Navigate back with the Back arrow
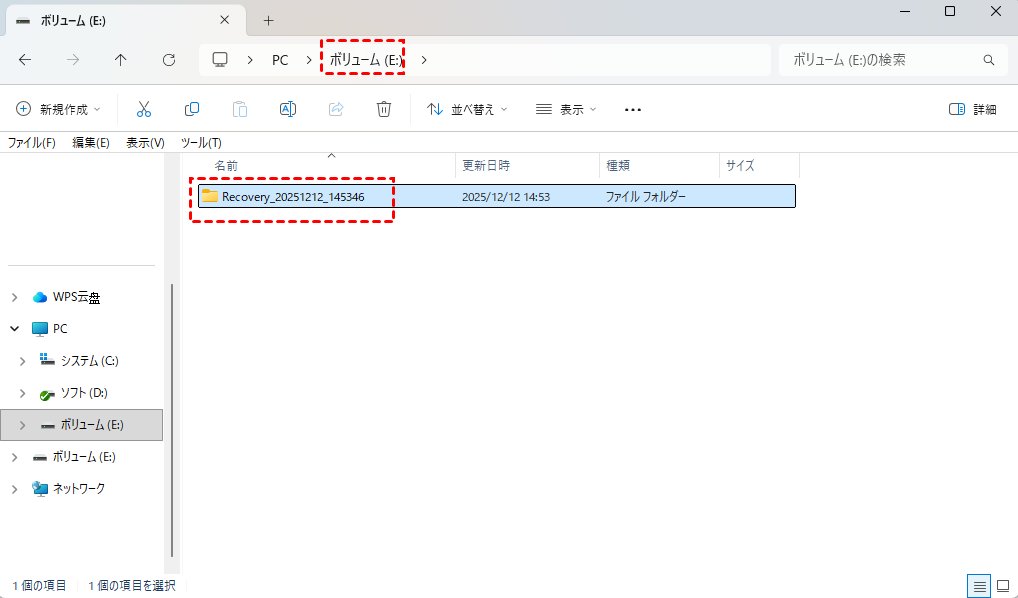This screenshot has height=598, width=1018. tap(25, 60)
